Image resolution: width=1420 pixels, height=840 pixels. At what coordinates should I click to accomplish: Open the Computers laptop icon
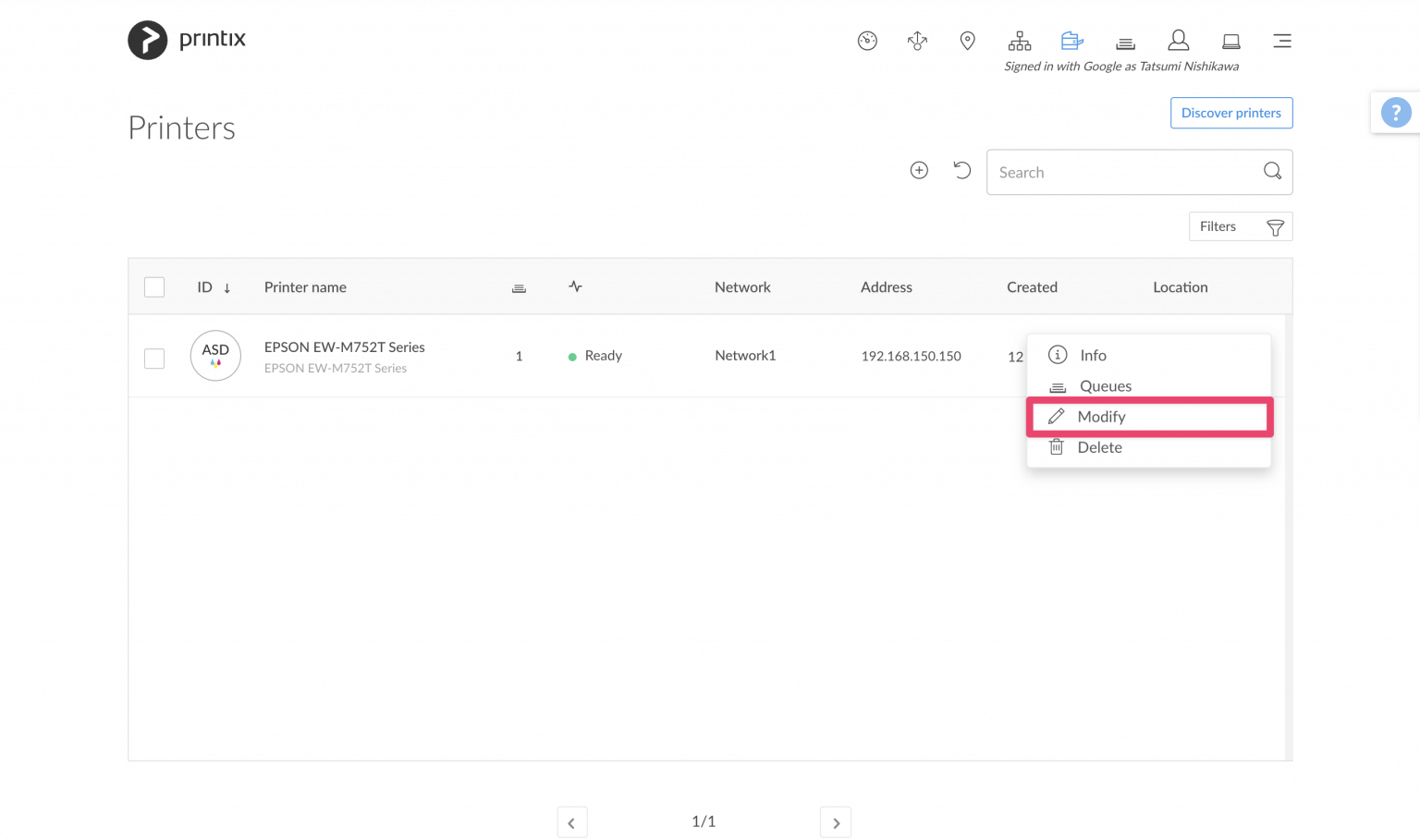click(1230, 41)
